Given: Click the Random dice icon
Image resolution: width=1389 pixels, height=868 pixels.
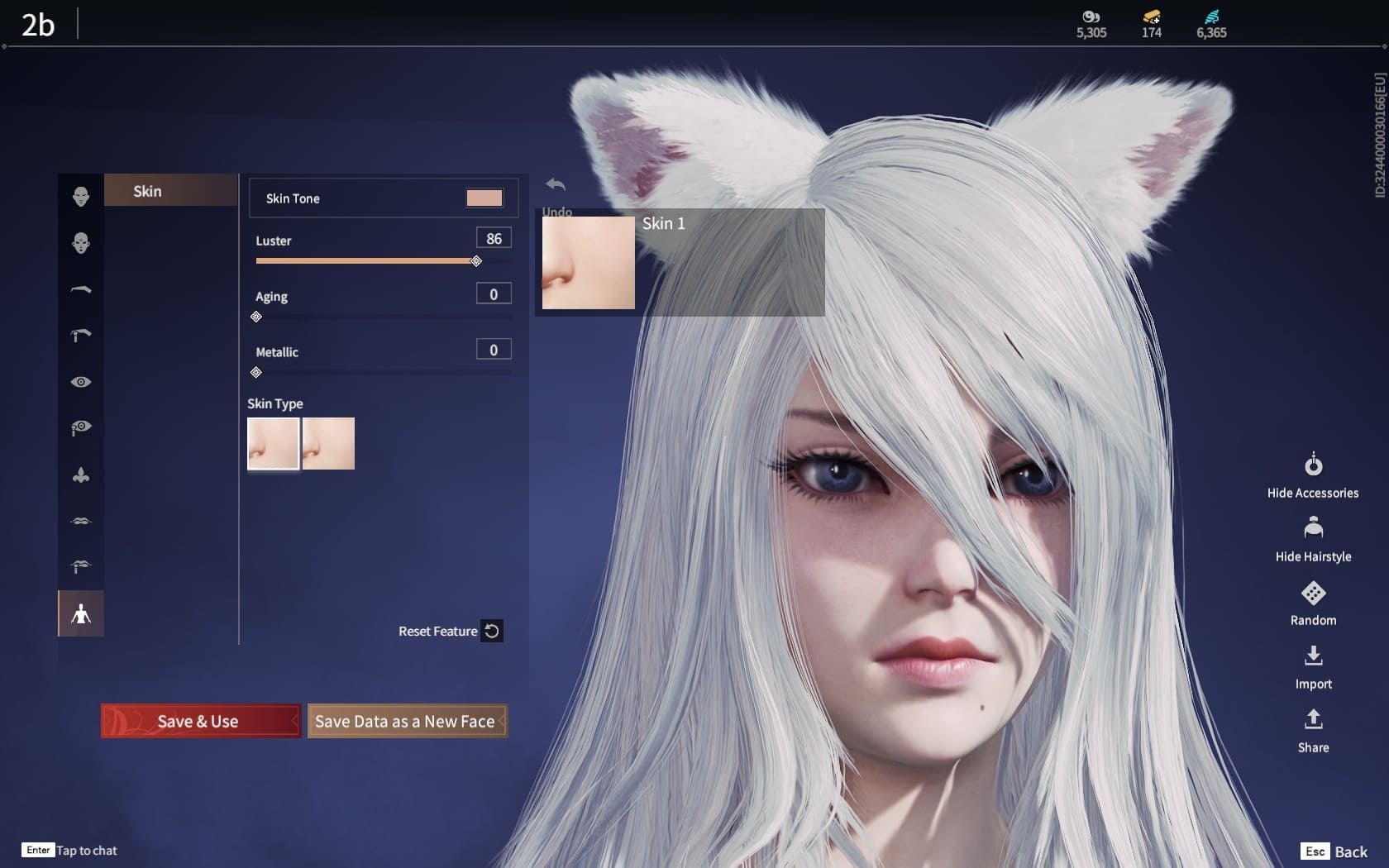Looking at the screenshot, I should tap(1313, 593).
